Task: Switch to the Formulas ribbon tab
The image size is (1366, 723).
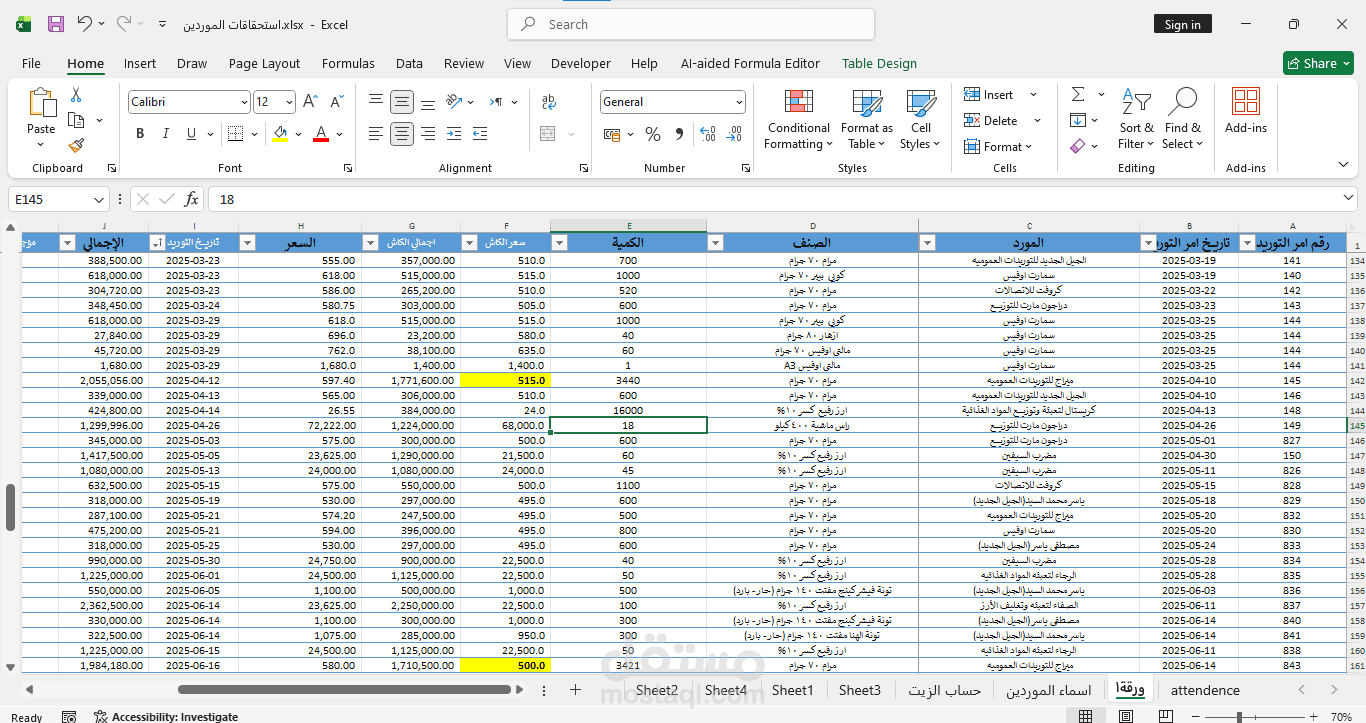Action: point(348,63)
